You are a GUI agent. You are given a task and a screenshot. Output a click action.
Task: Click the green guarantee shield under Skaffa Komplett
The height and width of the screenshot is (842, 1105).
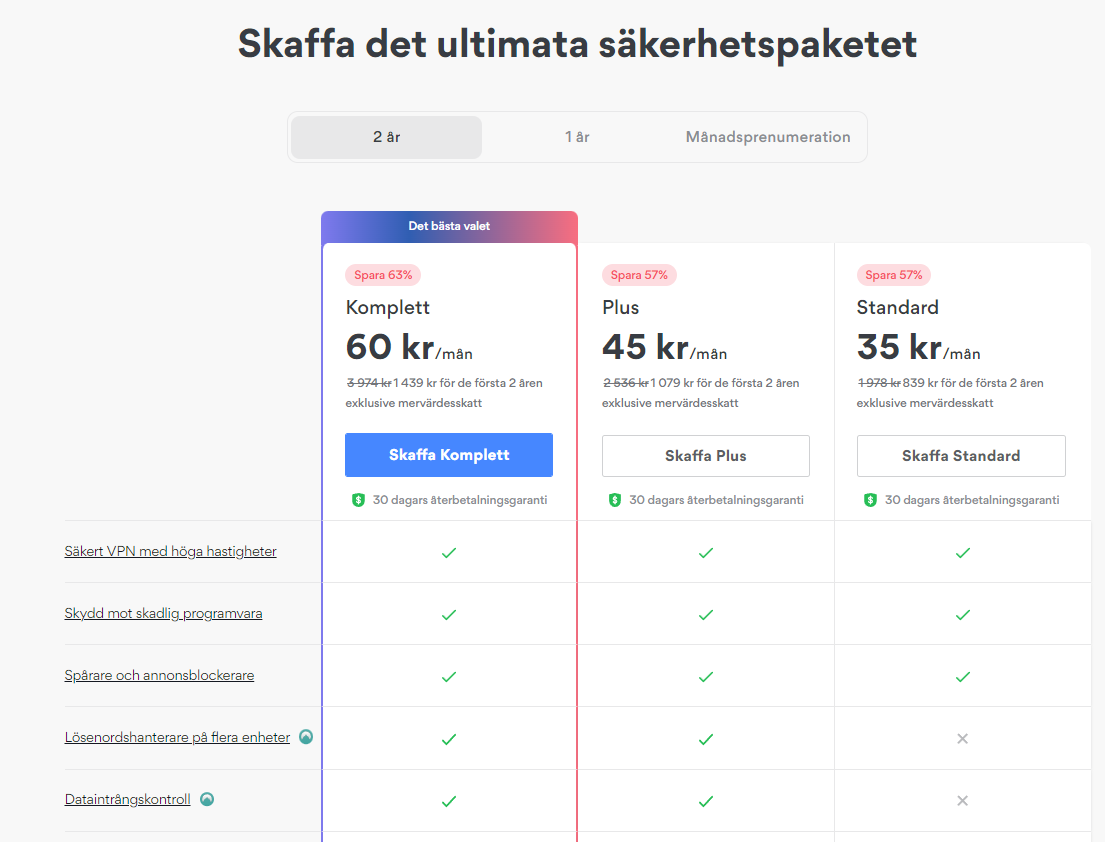click(x=358, y=500)
